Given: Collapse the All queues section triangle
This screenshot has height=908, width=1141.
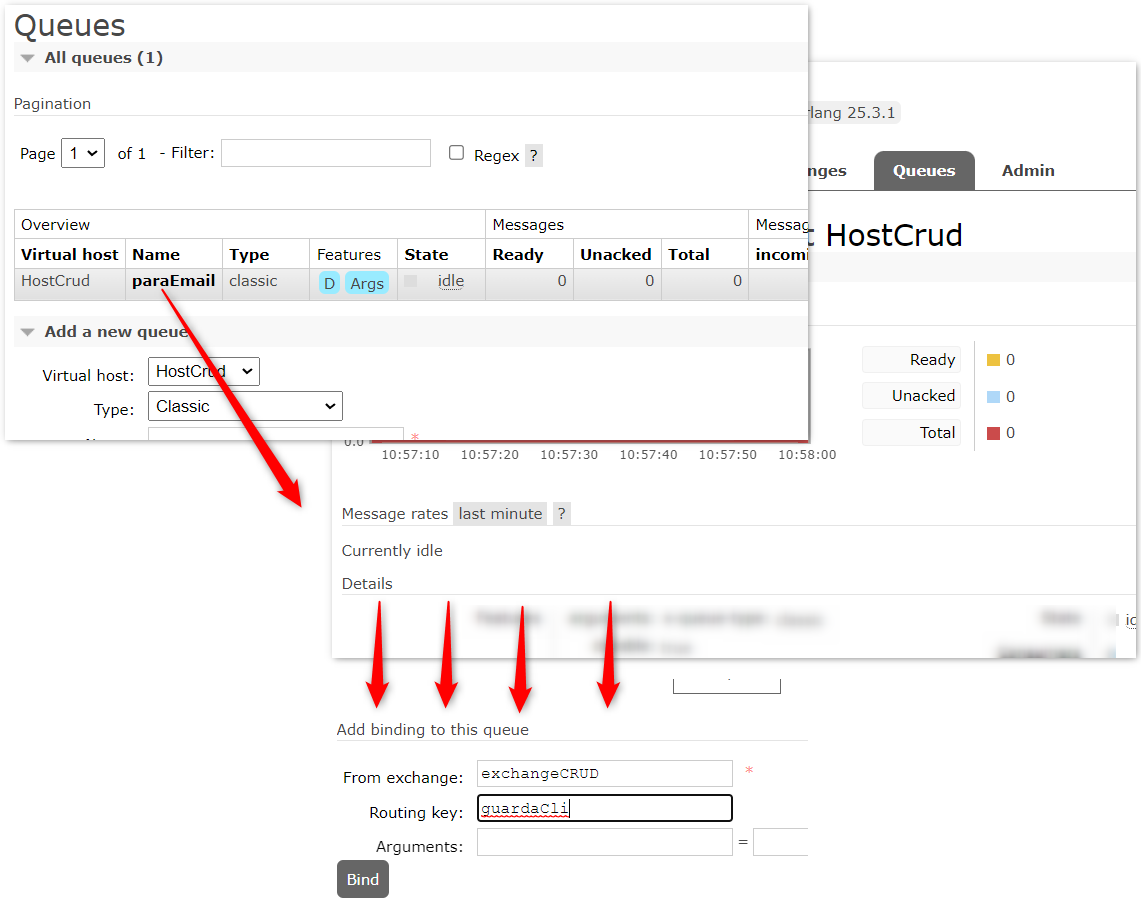Looking at the screenshot, I should coord(27,58).
